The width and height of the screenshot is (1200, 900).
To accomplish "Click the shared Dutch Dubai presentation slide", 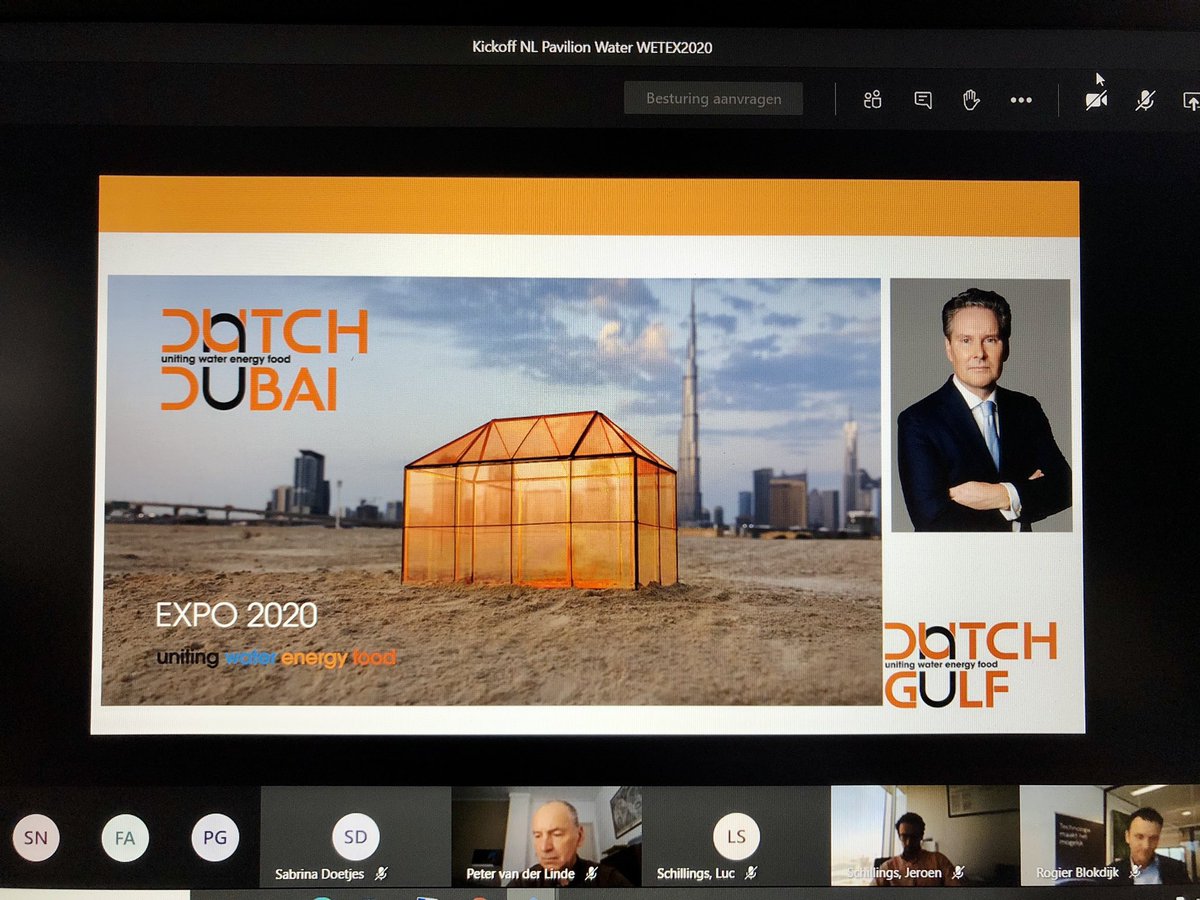I will 588,456.
